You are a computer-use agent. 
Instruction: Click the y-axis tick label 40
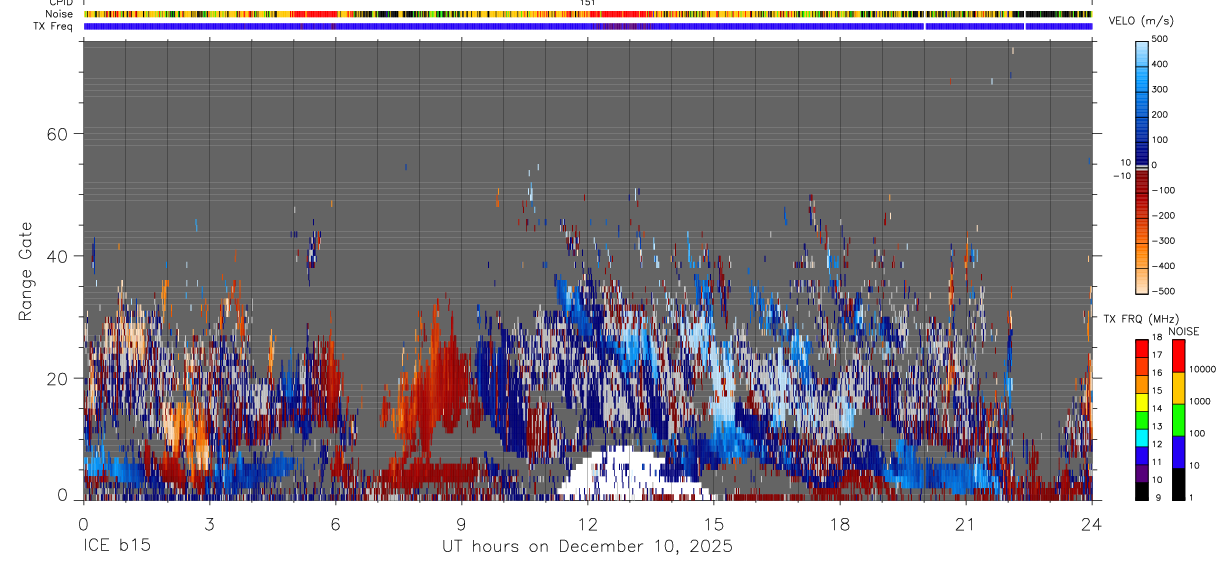coord(57,256)
